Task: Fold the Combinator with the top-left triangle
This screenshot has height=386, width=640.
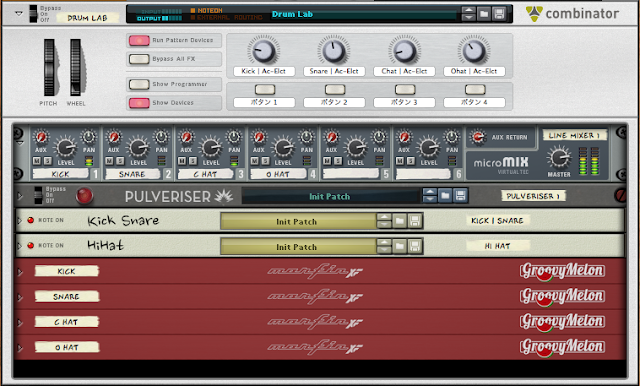Action: 19,13
